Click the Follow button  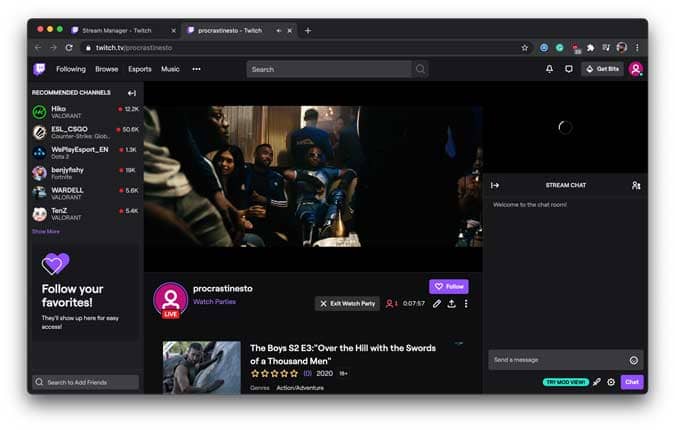(x=449, y=286)
